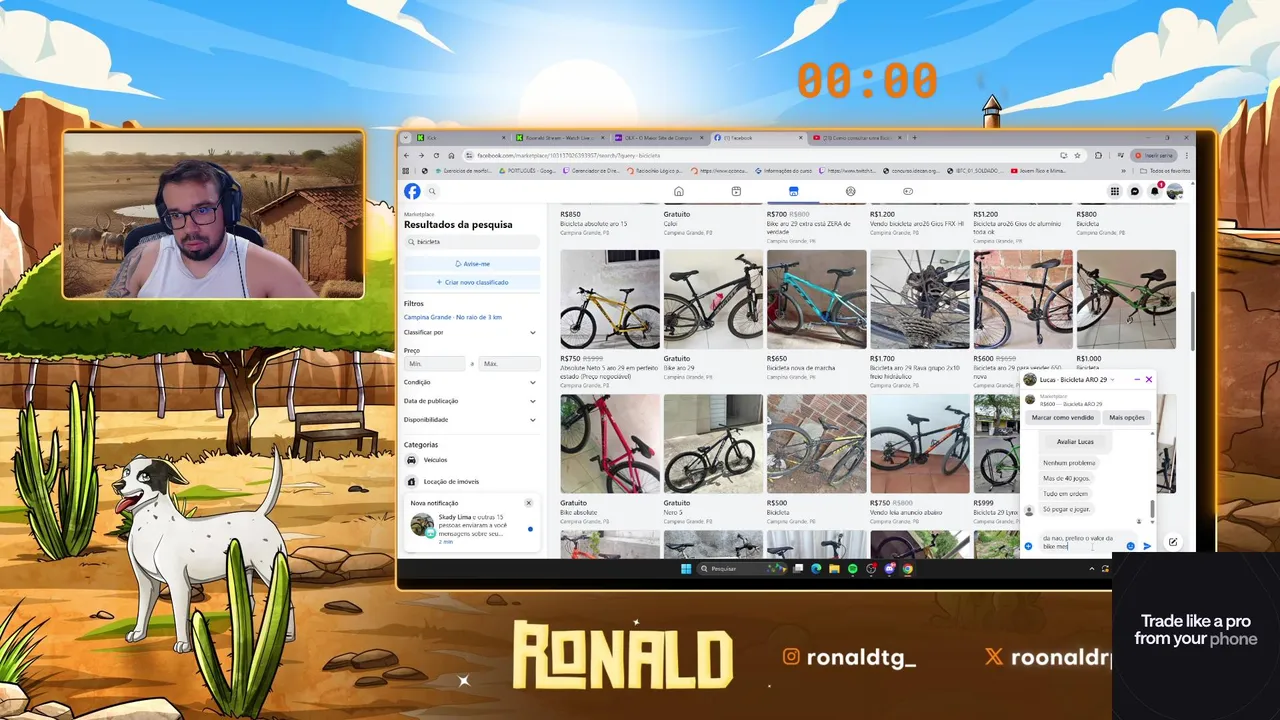Screen dimensions: 1280x720
Task: Close the Lucas chat window
Action: (1149, 380)
